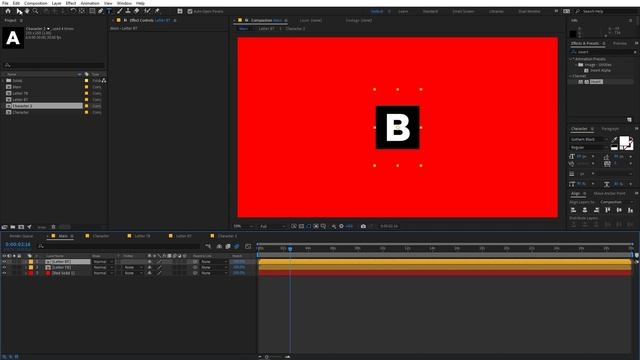640x360 pixels.
Task: Open the font family dropdown in Character panel
Action: [588, 140]
